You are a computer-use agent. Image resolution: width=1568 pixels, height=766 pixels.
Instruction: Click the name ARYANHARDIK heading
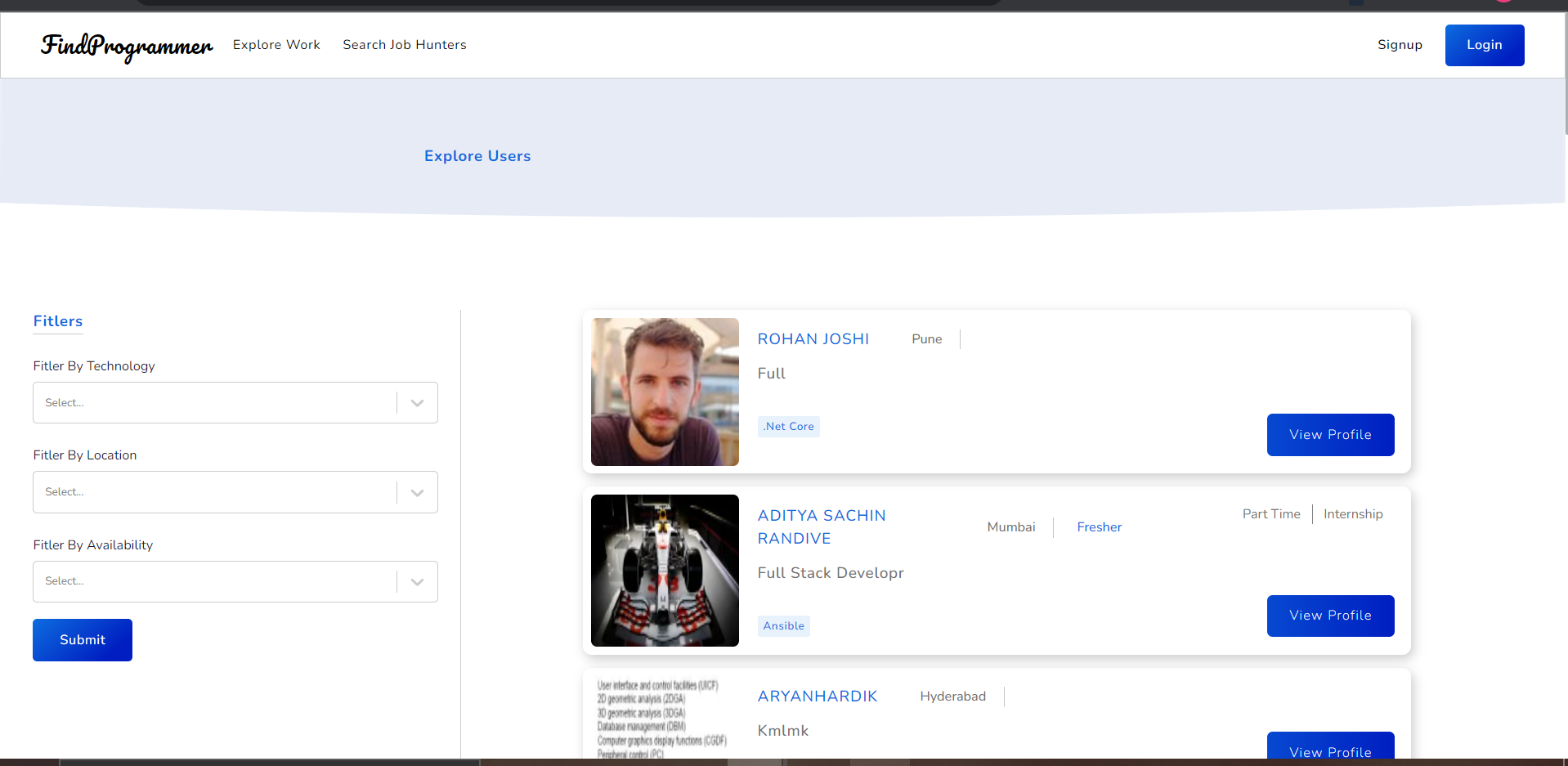point(817,696)
